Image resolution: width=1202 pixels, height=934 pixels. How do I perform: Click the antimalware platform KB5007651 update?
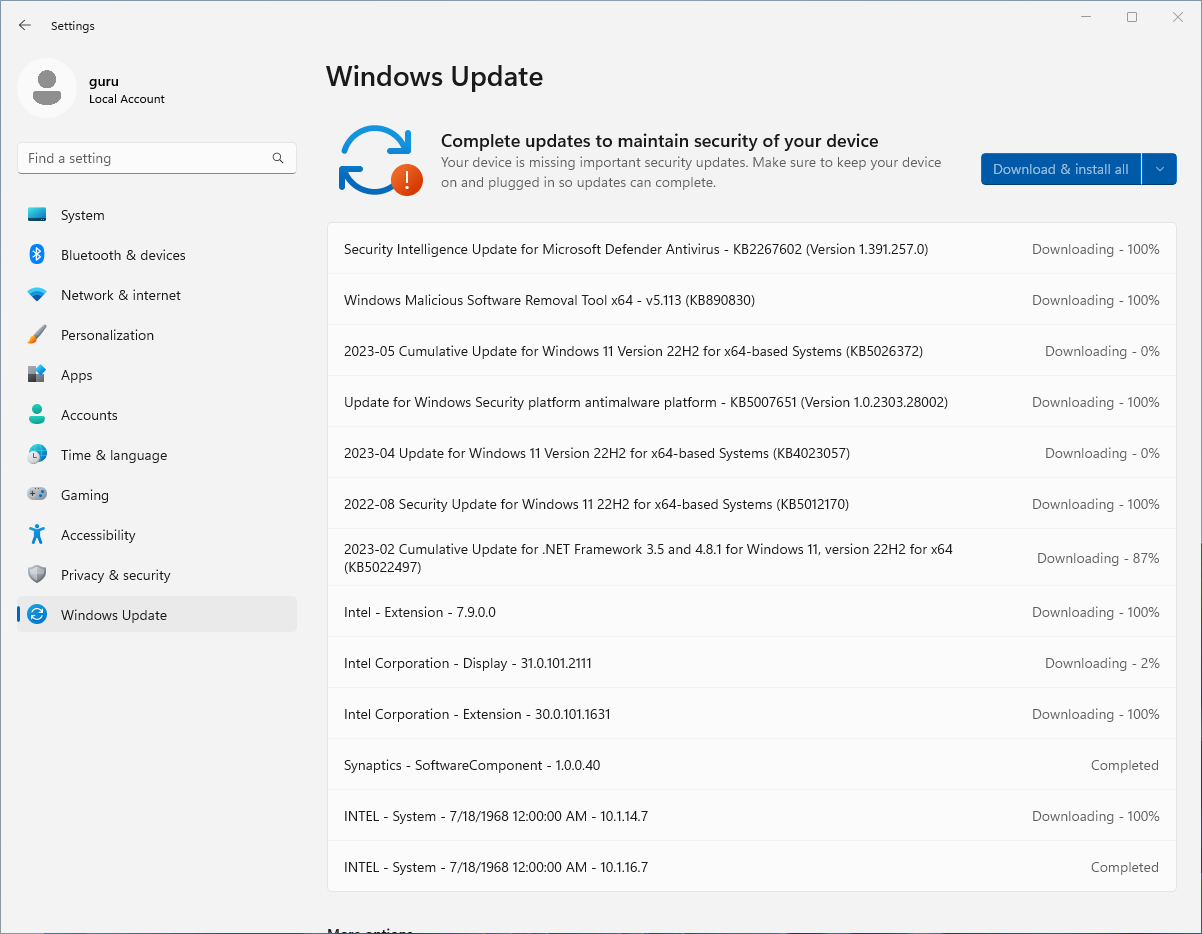752,402
